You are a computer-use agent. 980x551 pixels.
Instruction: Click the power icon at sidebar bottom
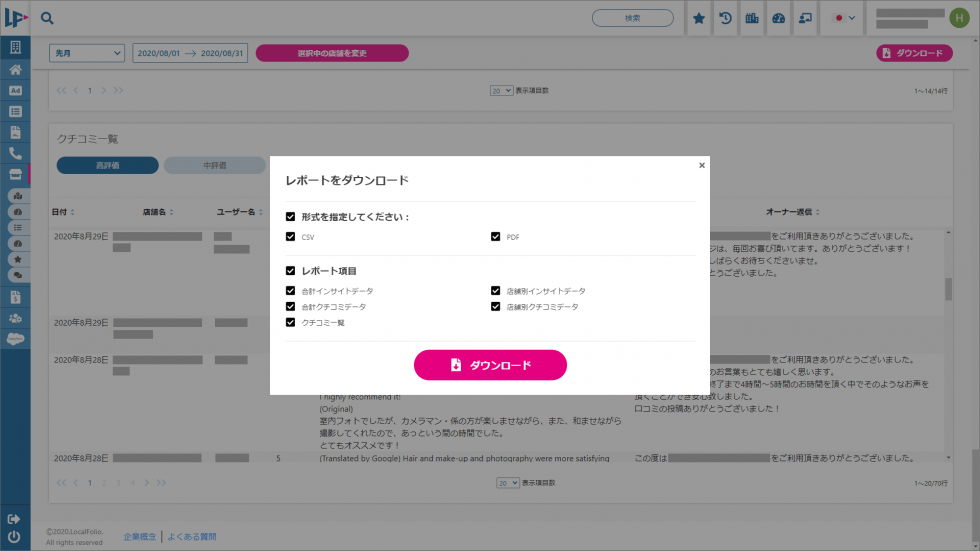pos(14,537)
